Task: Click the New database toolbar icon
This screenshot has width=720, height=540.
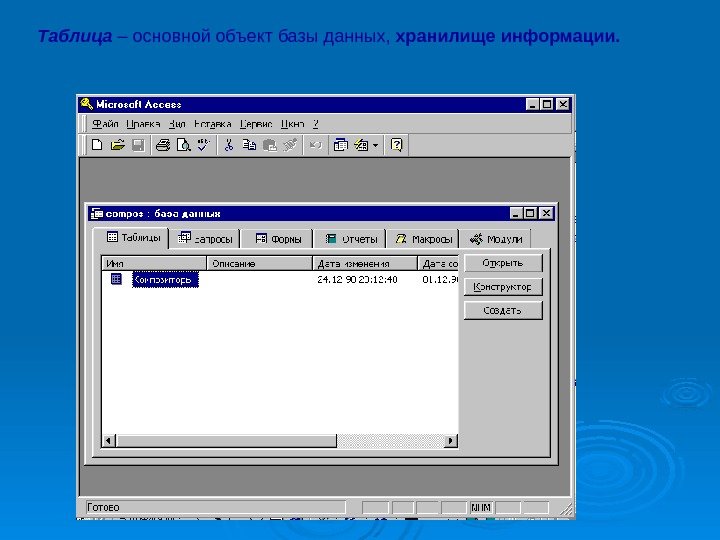Action: coord(97,145)
